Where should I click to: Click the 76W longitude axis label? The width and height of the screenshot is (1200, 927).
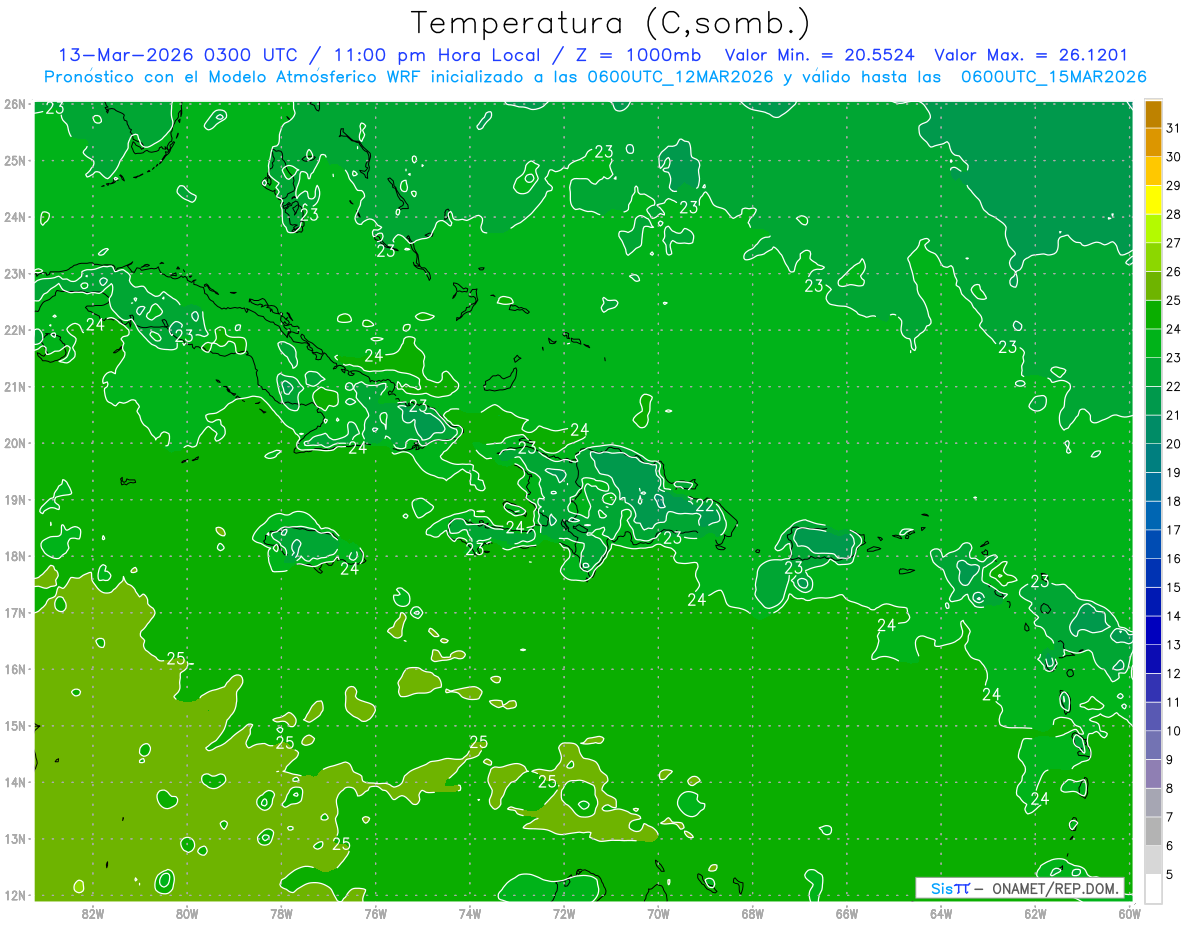click(x=376, y=913)
